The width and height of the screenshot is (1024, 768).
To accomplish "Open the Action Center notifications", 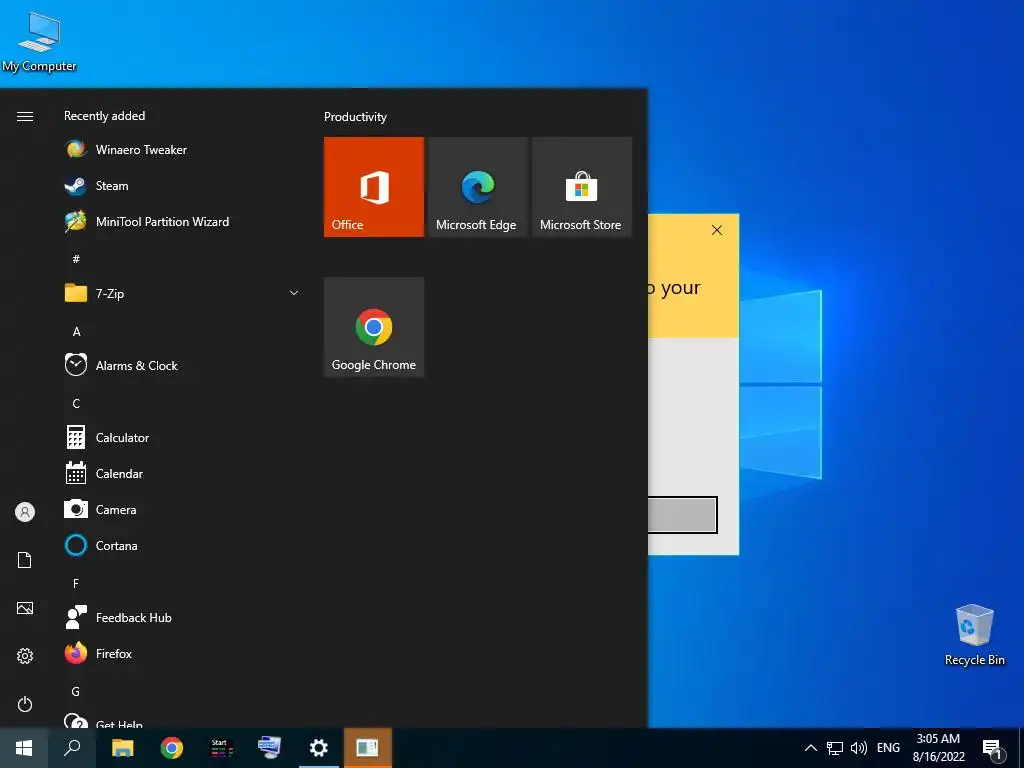I will 993,749.
